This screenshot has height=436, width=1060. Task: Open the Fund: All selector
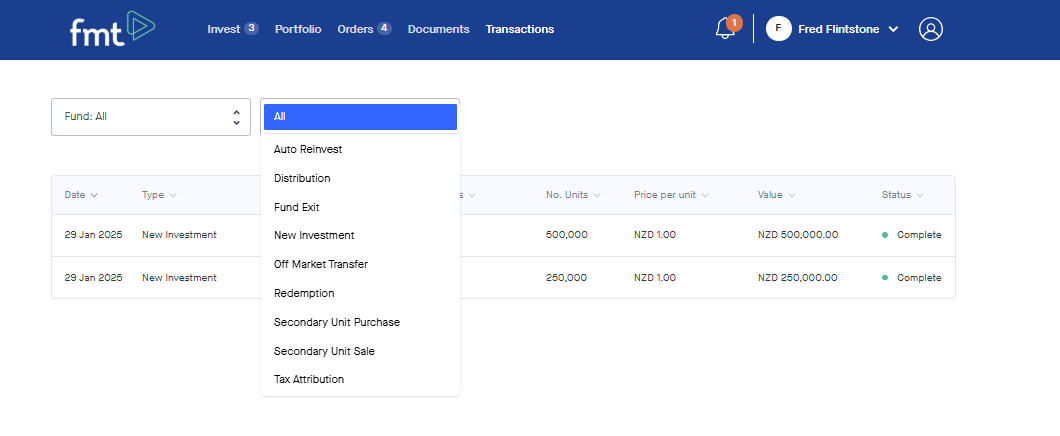[151, 117]
